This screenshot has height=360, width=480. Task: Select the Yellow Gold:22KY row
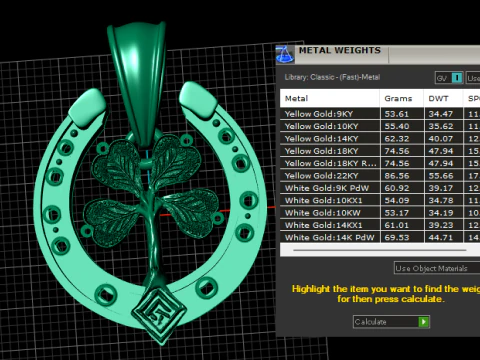[380, 175]
